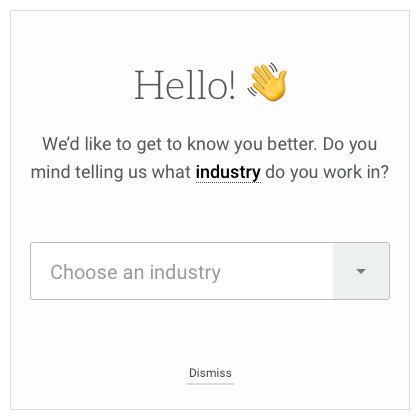The image size is (420, 420).
Task: Click the small triangle caret icon
Action: click(361, 271)
